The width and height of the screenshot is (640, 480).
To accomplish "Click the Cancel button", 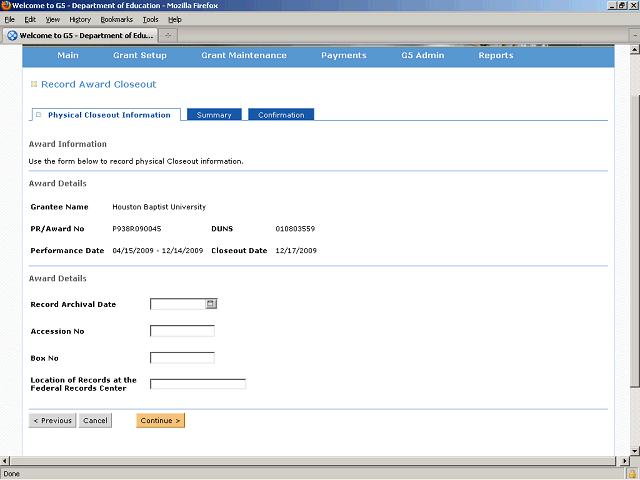I will coord(95,420).
